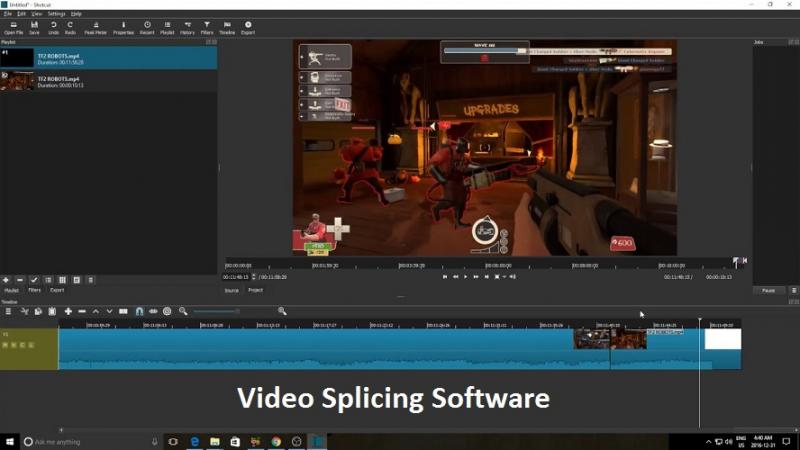Toggle the Playlist panel from toolbar

(x=167, y=28)
